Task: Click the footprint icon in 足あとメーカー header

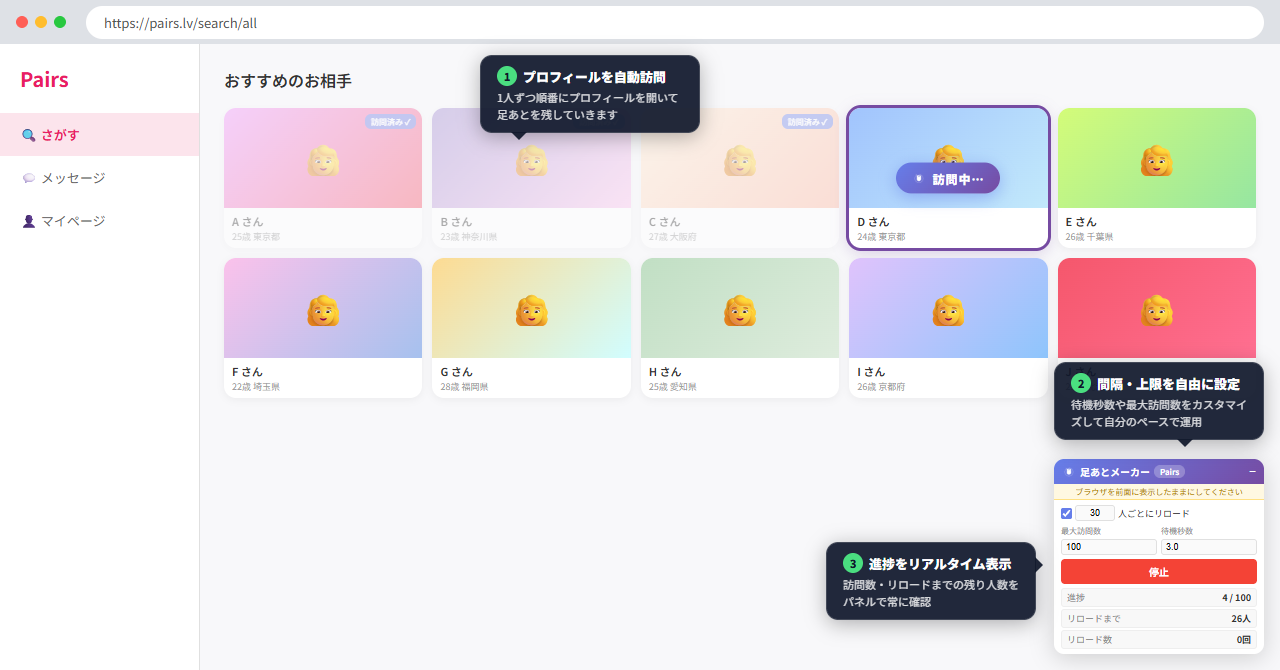Action: tap(1068, 472)
